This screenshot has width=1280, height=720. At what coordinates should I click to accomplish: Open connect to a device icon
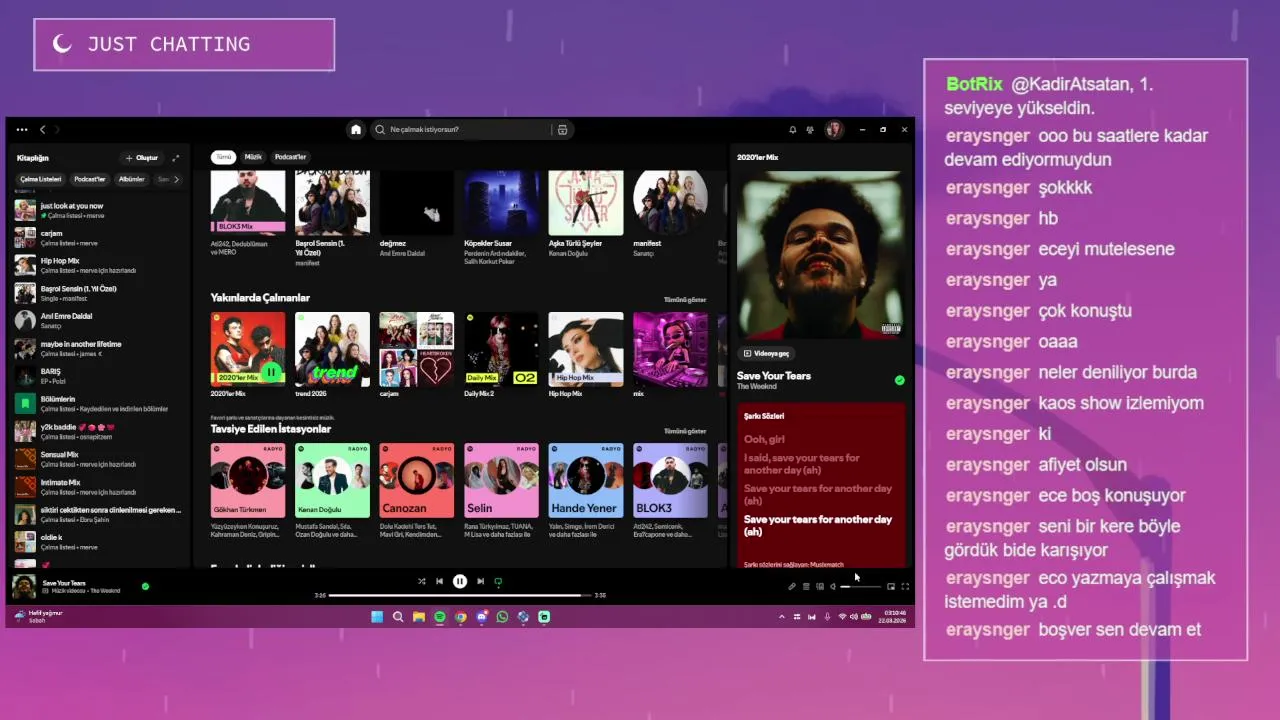[820, 587]
